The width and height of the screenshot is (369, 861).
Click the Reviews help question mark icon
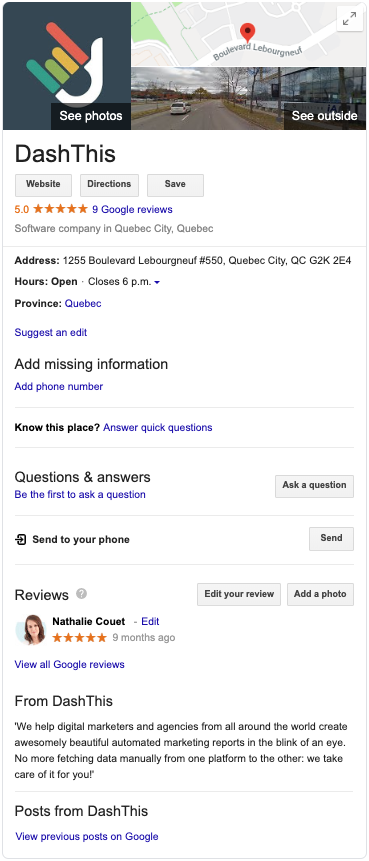pyautogui.click(x=82, y=594)
